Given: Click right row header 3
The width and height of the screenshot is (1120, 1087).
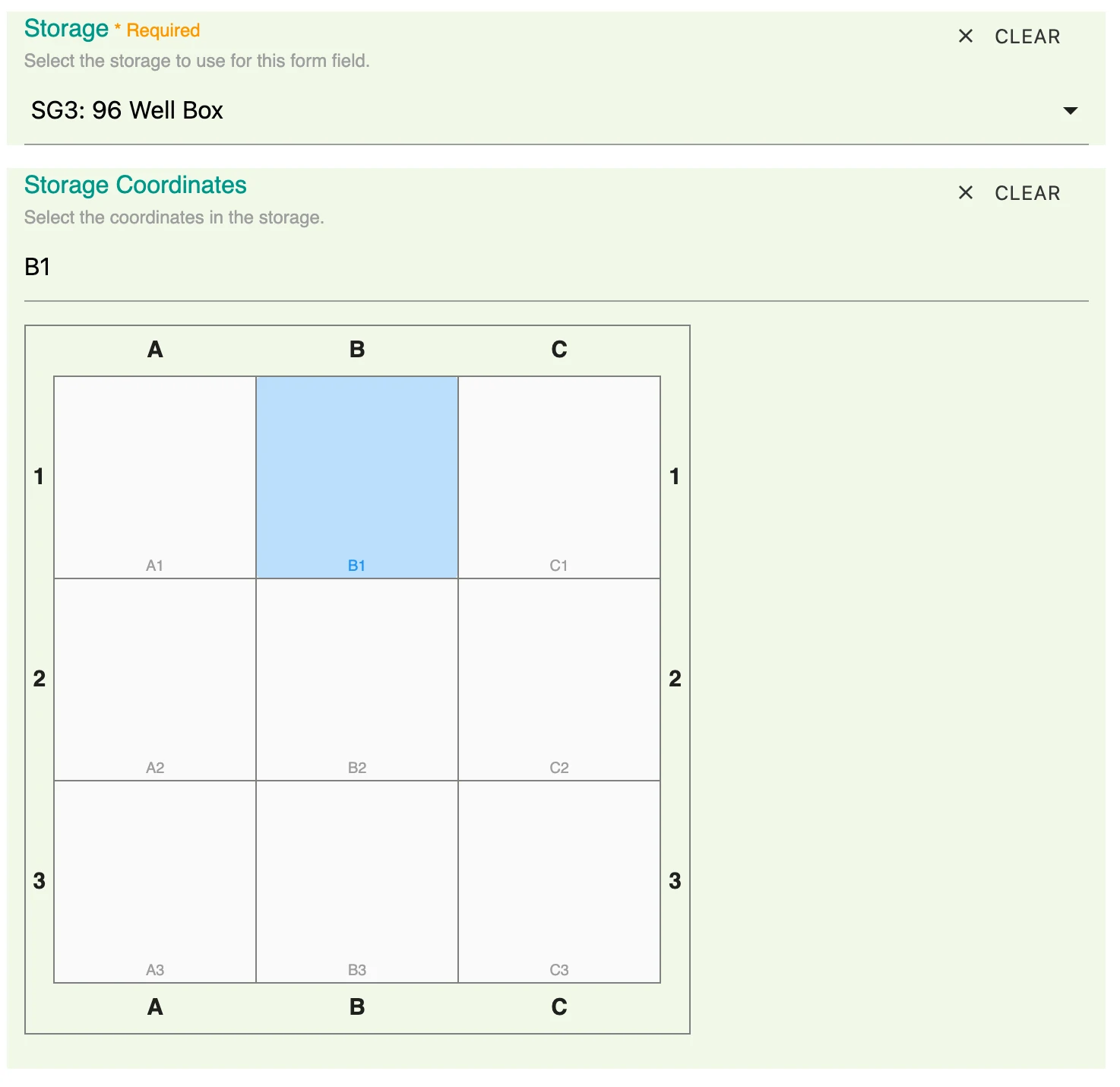Looking at the screenshot, I should (x=675, y=881).
